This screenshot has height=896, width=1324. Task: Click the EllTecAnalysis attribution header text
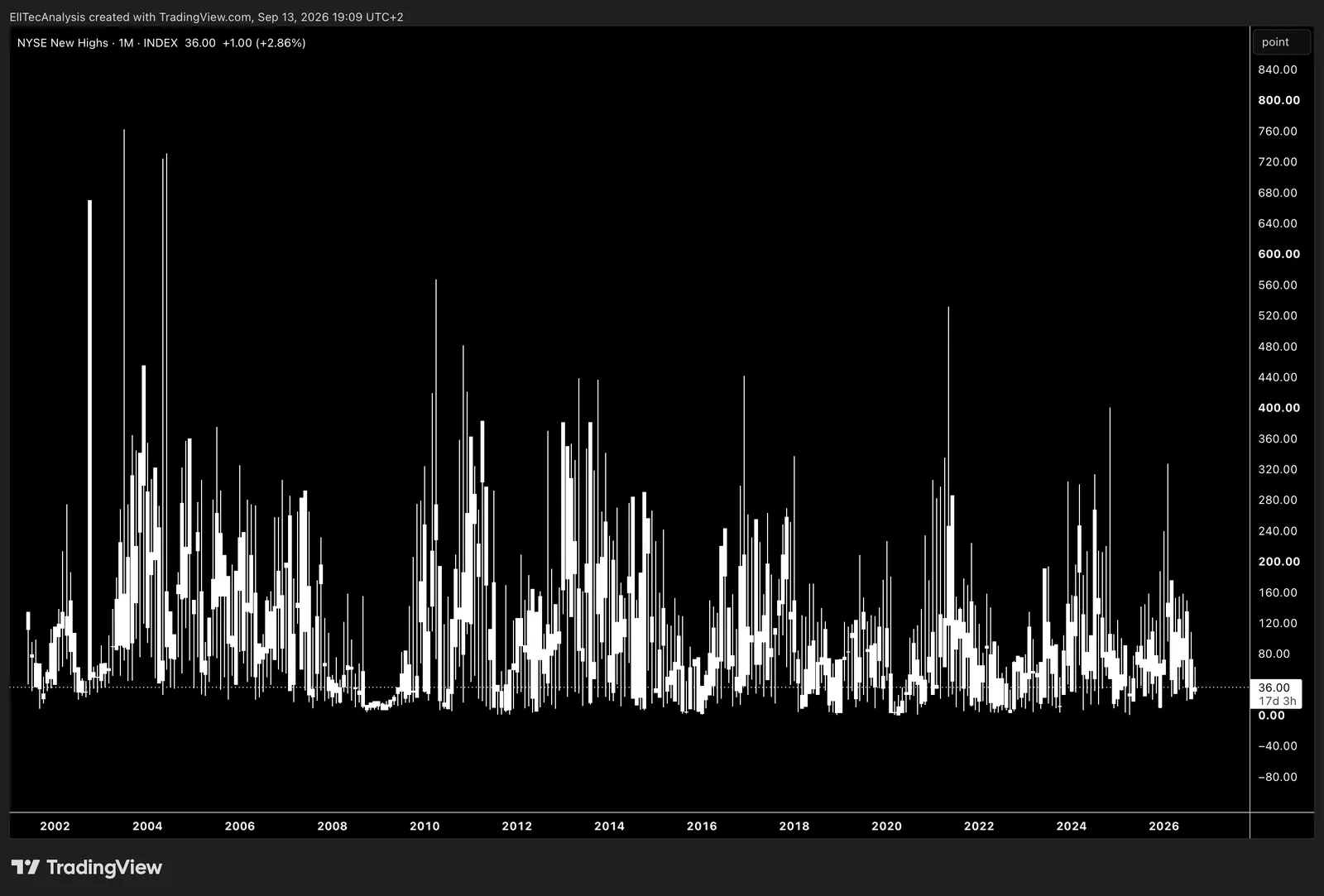[x=207, y=17]
